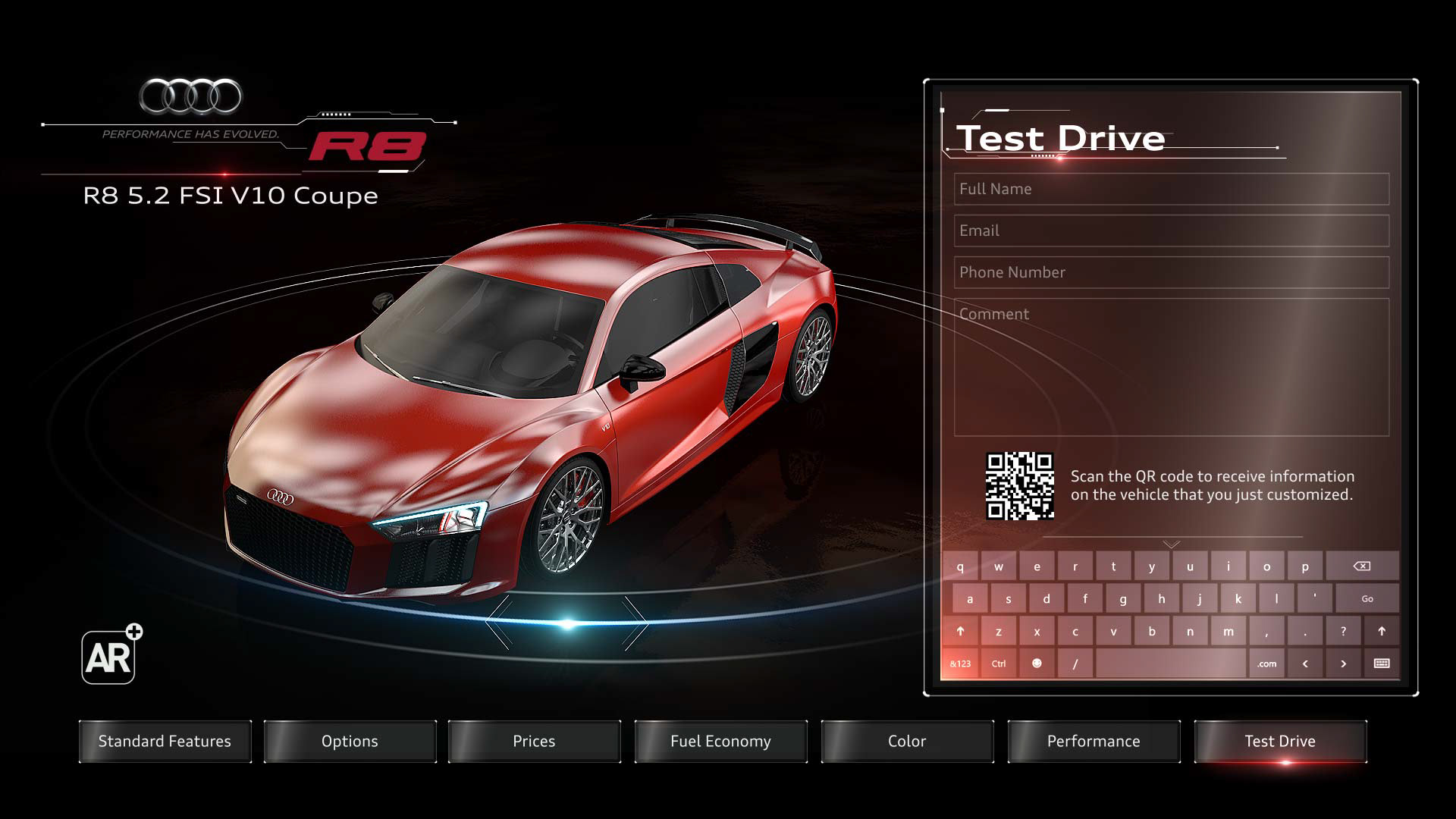This screenshot has width=1456, height=819.
Task: Tap the i key
Action: tap(1228, 566)
